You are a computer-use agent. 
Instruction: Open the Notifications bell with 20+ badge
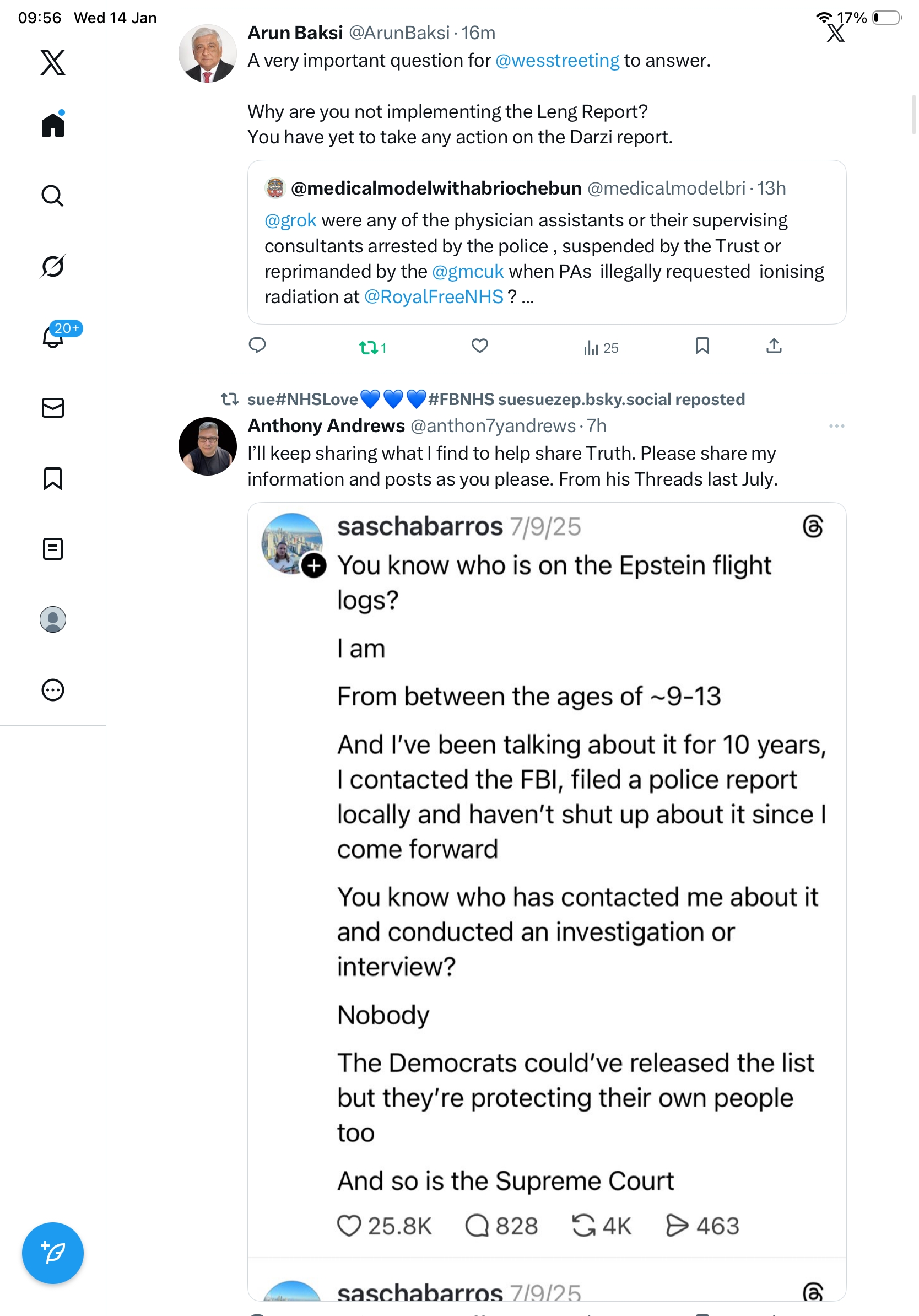[x=53, y=337]
